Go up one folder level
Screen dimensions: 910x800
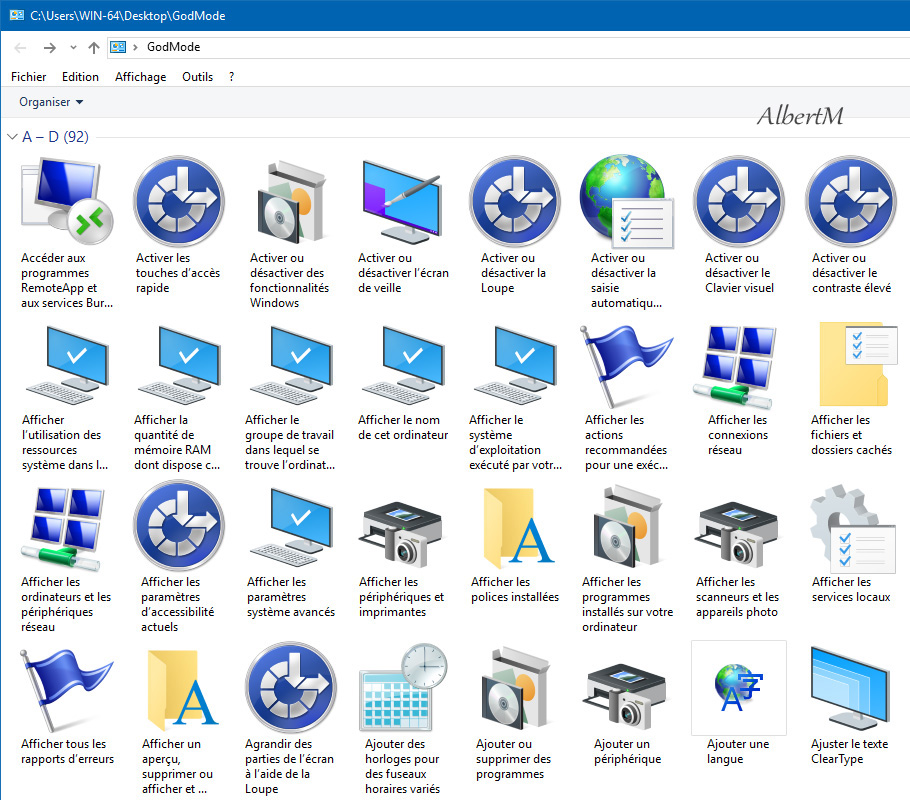click(x=93, y=48)
